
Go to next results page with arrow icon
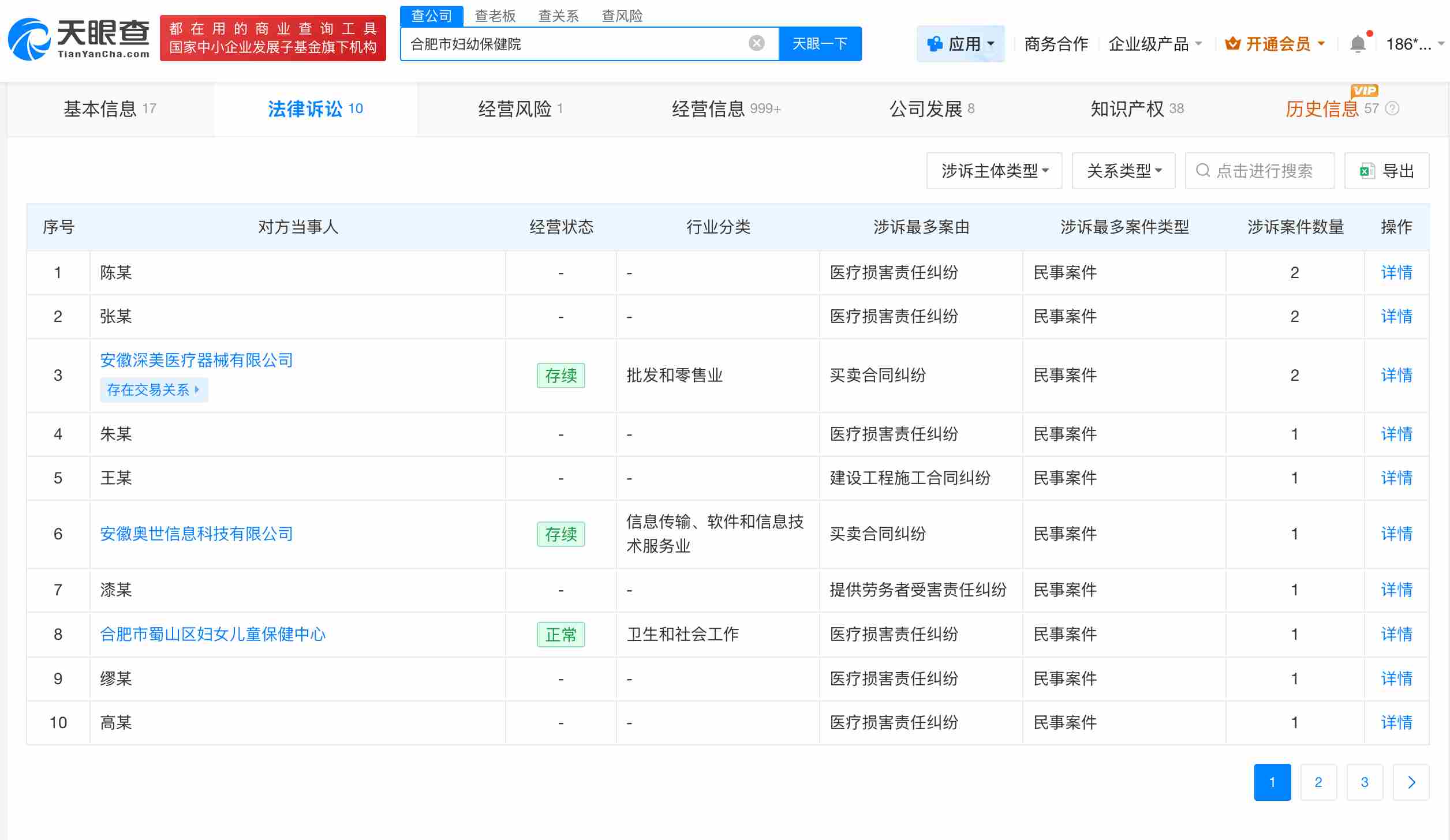point(1411,782)
